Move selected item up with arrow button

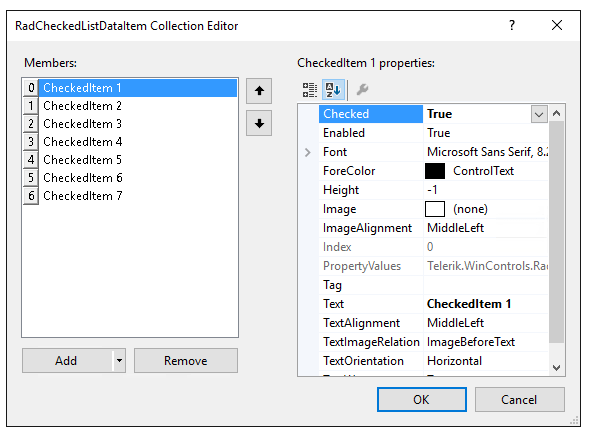tap(259, 91)
